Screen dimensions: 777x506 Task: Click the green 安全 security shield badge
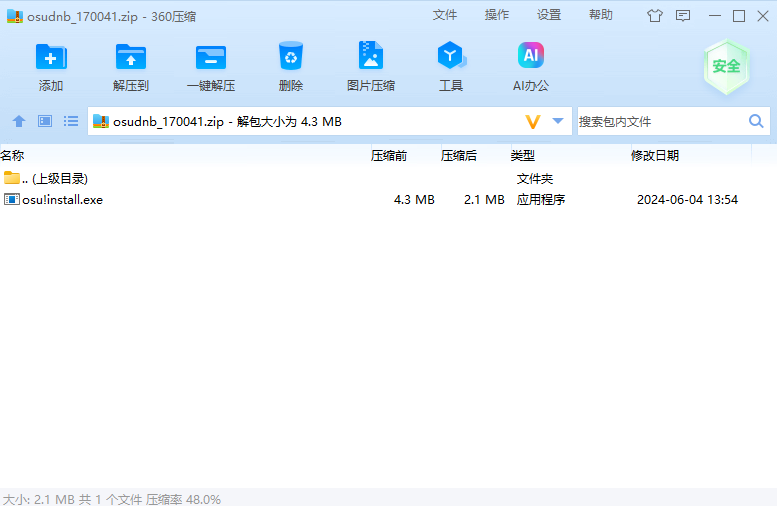tap(726, 66)
